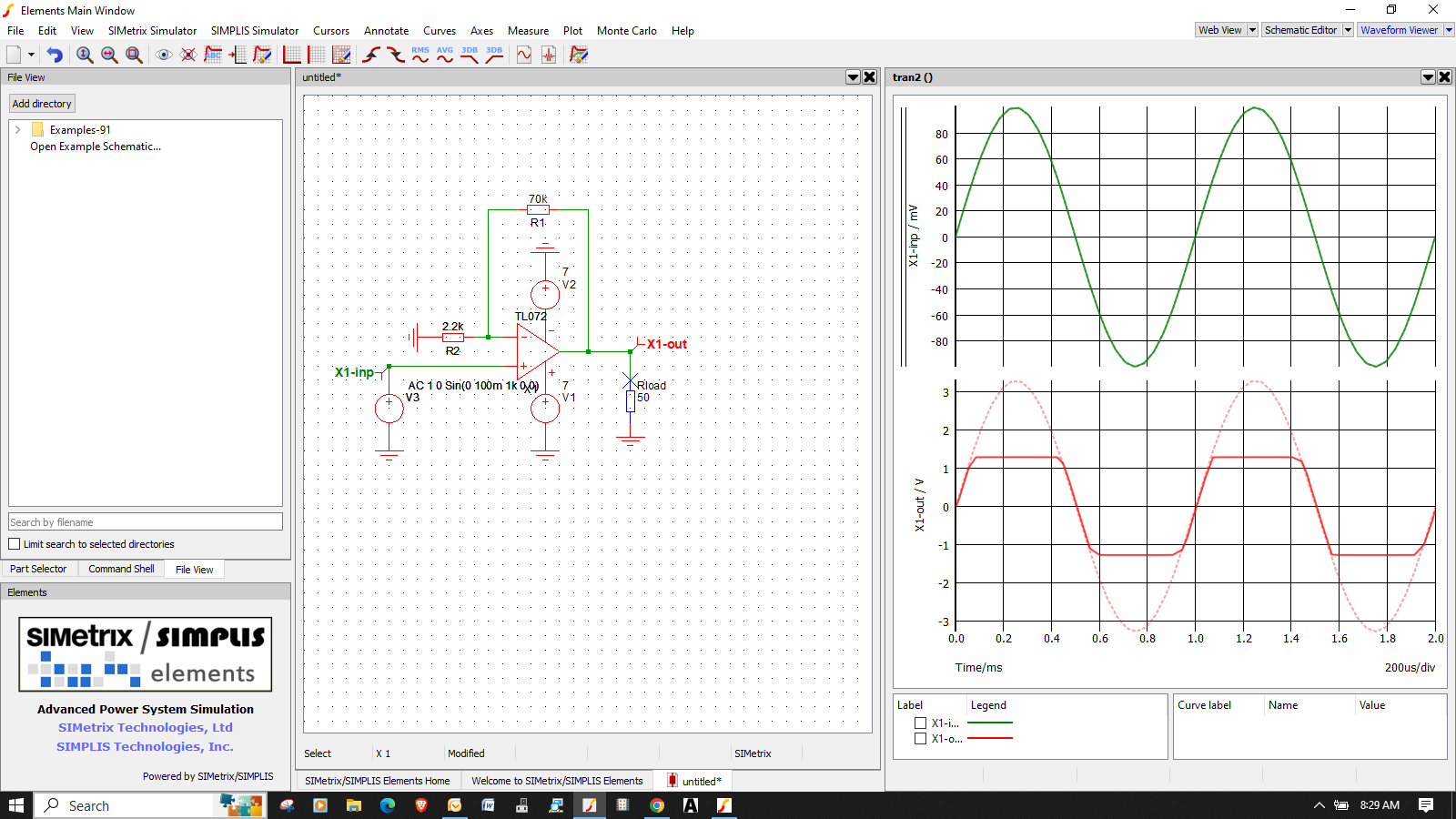Viewport: 1456px width, 819px height.
Task: Open the File menu
Action: click(x=15, y=31)
